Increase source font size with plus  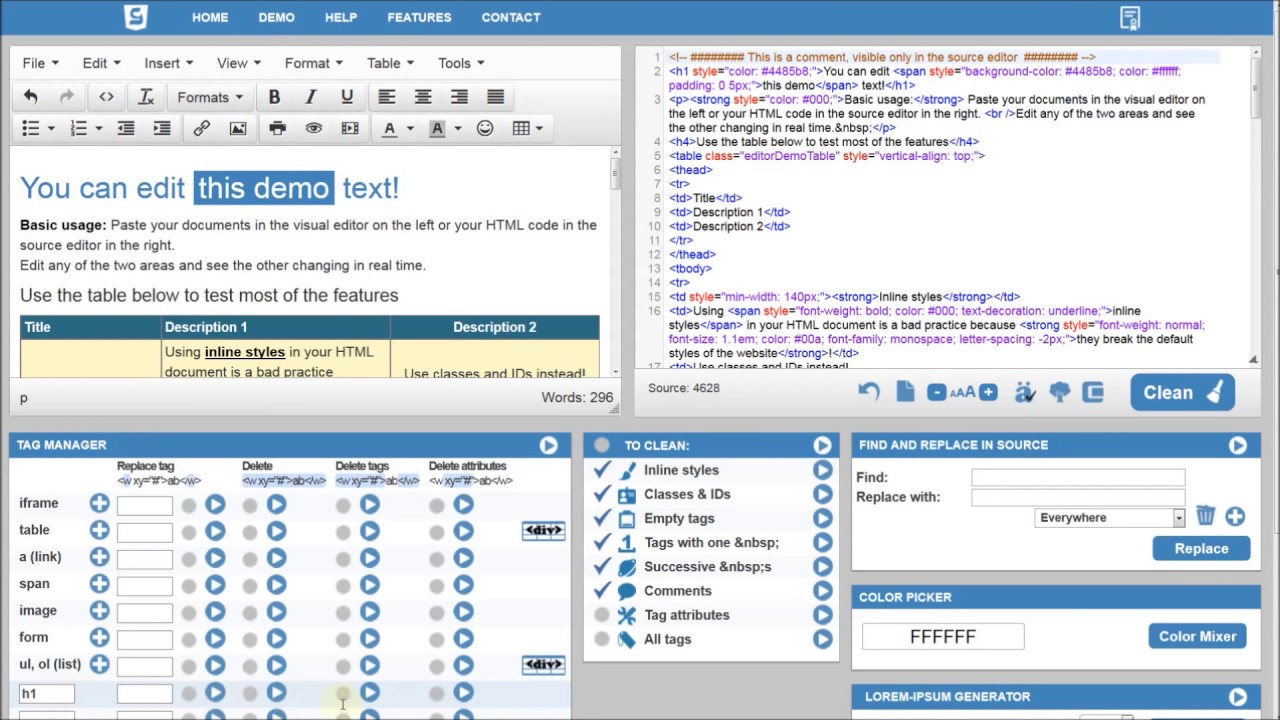pyautogui.click(x=988, y=393)
